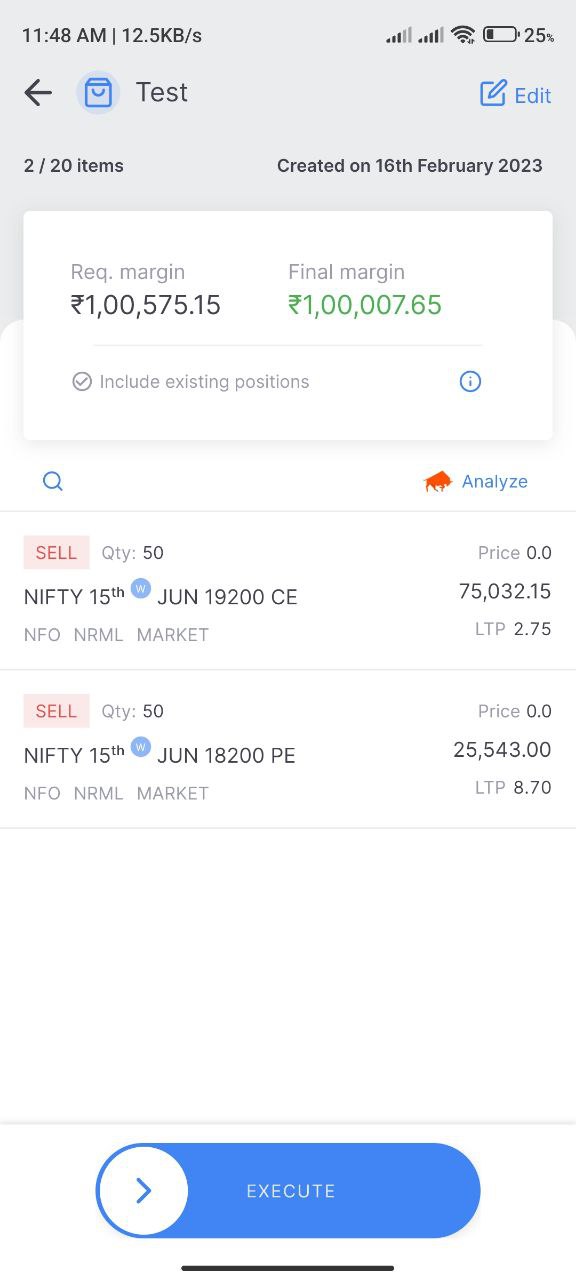Slide the Execute arrow handle
576x1280 pixels.
coord(143,1190)
